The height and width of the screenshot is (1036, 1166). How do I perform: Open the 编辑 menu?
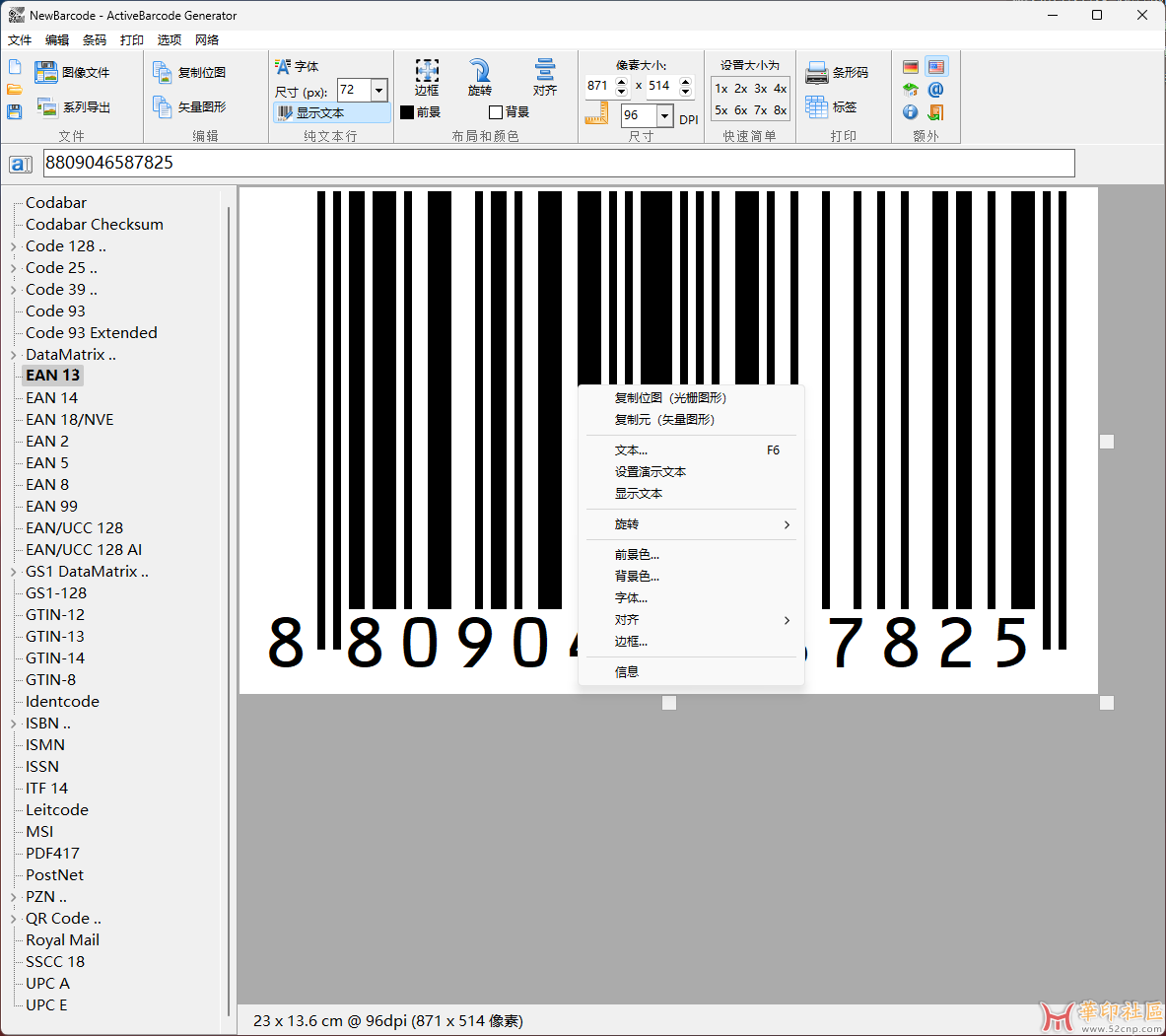click(56, 40)
